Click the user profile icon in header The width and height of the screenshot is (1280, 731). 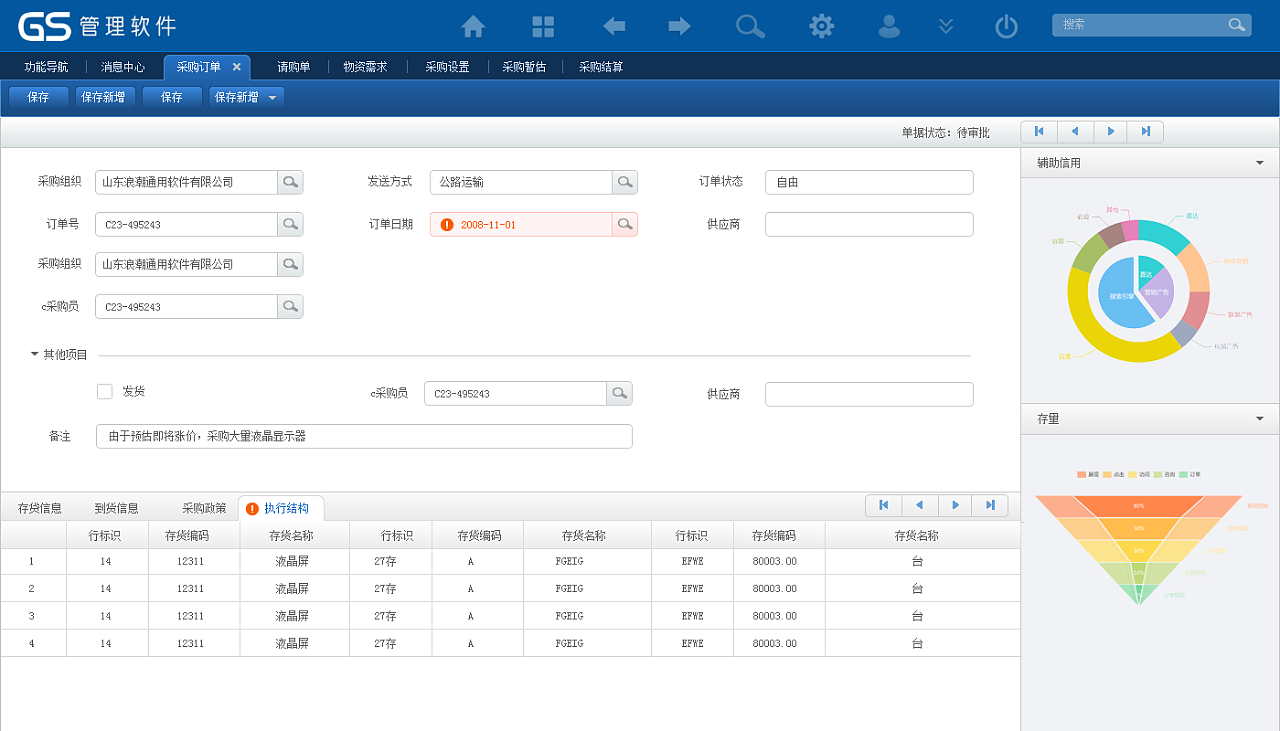pos(889,26)
